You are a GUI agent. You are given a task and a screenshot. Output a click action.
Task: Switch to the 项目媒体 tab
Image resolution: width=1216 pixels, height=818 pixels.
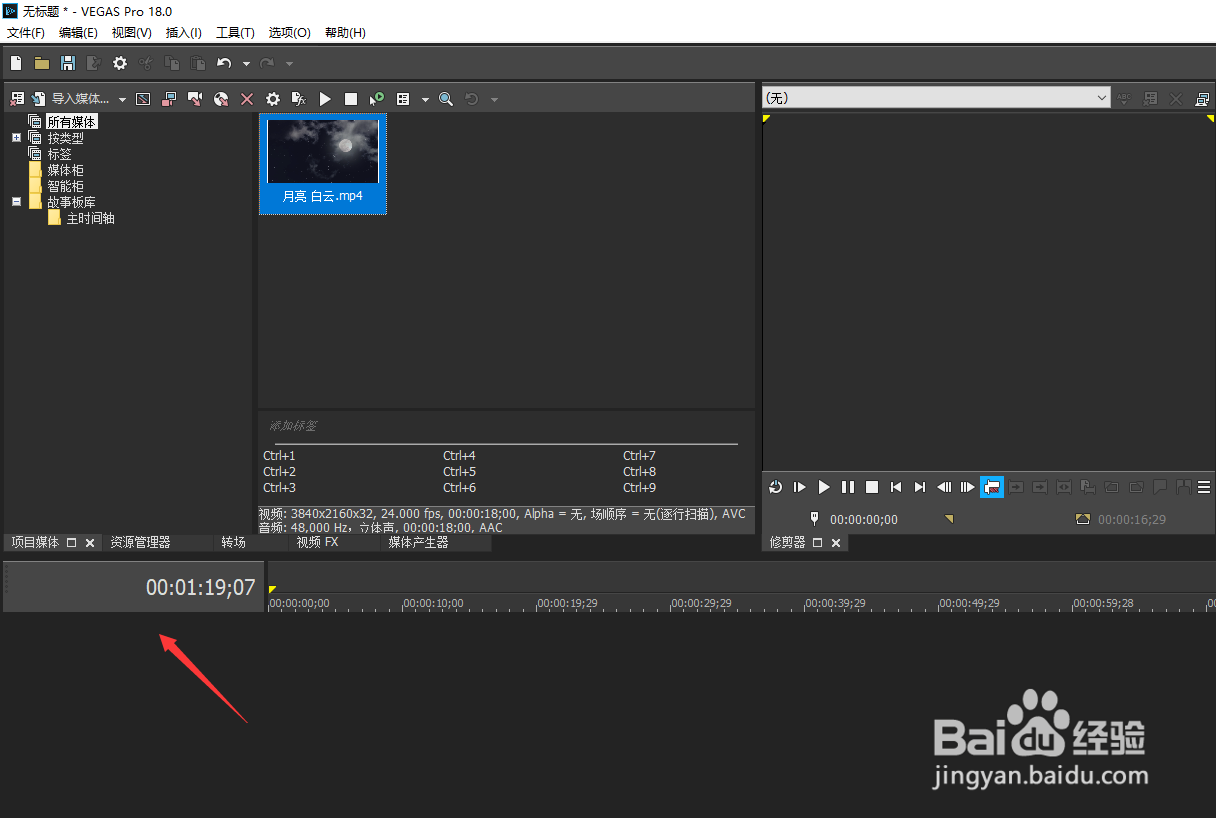coord(35,543)
